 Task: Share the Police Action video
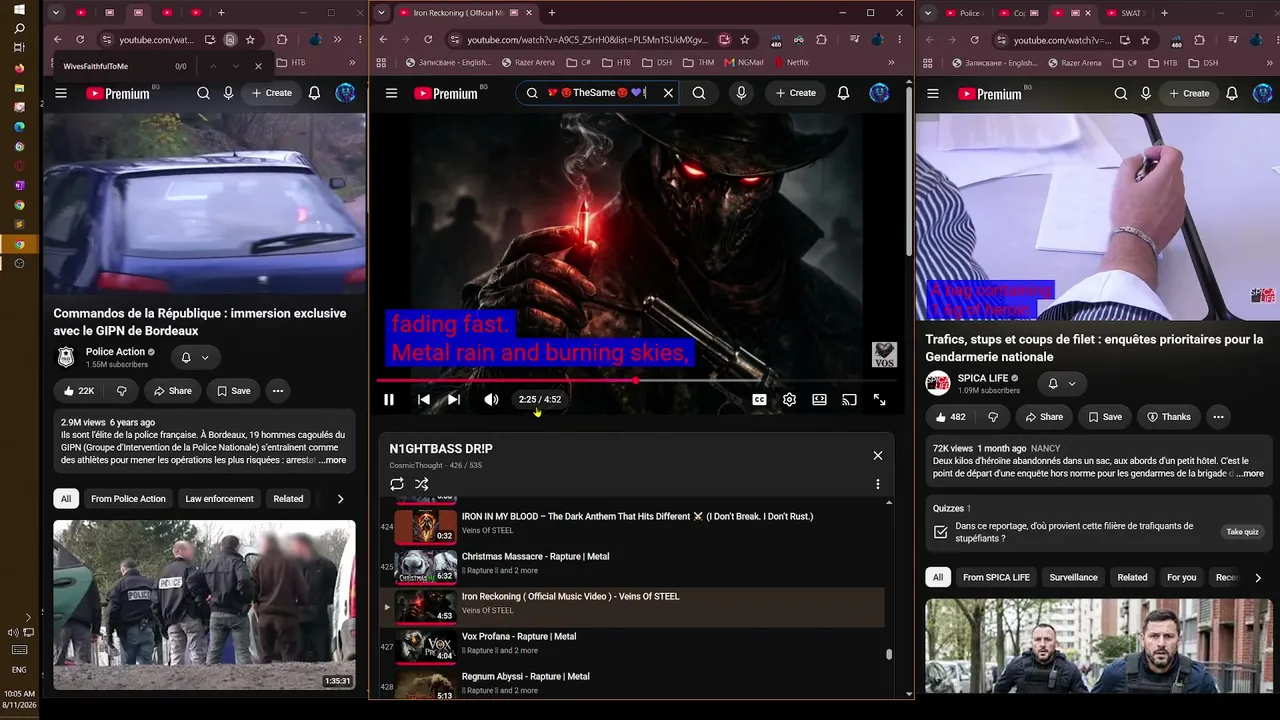[x=172, y=391]
